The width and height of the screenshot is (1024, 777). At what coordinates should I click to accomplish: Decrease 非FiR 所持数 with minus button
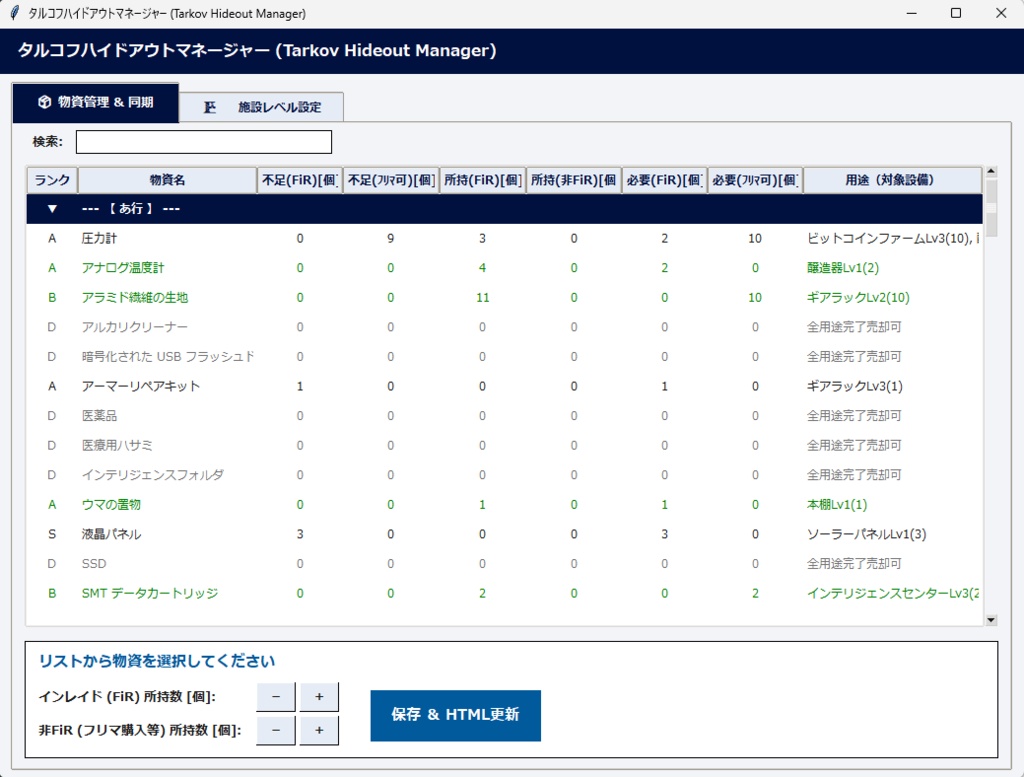coord(276,730)
